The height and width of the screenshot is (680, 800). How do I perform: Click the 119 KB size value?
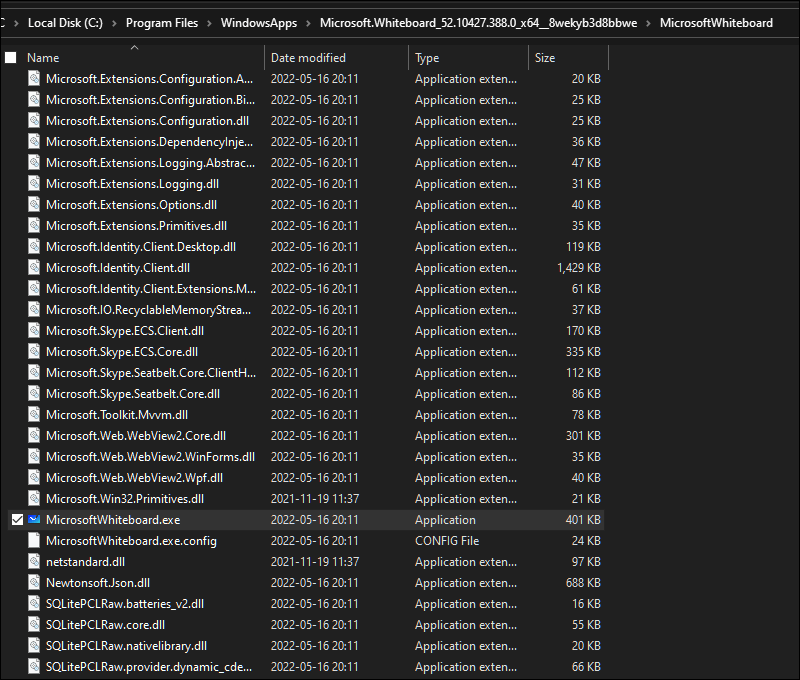point(583,247)
